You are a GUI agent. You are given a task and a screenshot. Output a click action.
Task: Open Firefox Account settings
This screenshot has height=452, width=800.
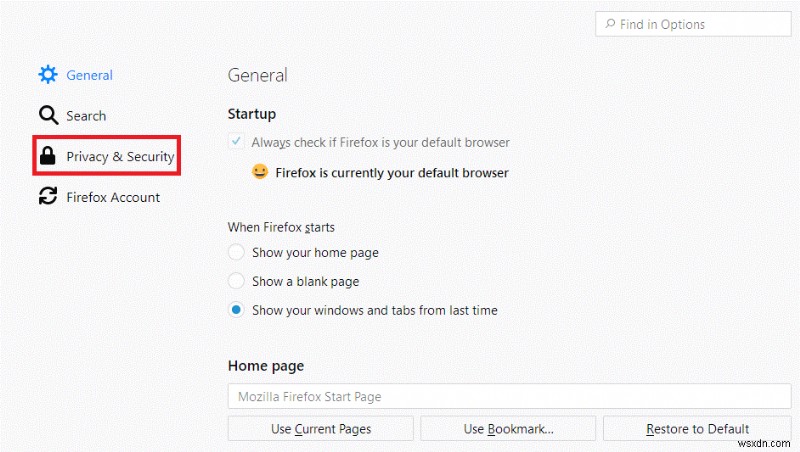tap(113, 197)
